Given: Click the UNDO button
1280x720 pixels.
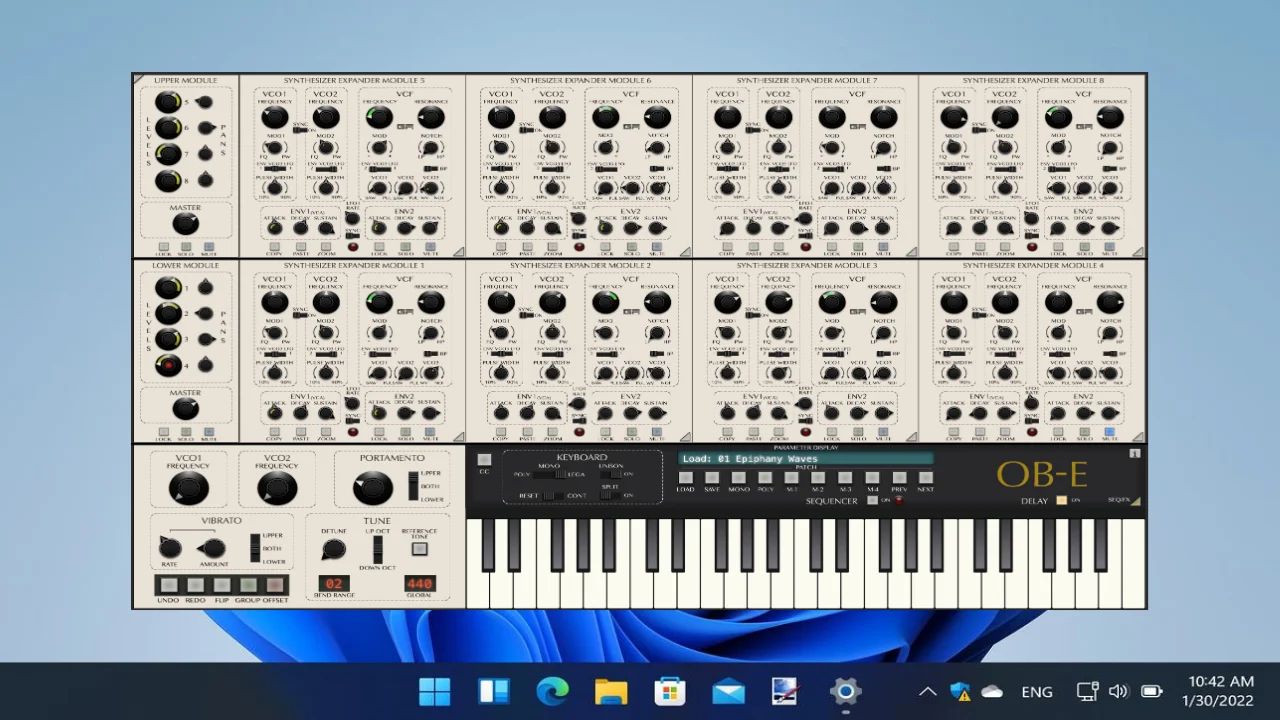Looking at the screenshot, I should [168, 585].
